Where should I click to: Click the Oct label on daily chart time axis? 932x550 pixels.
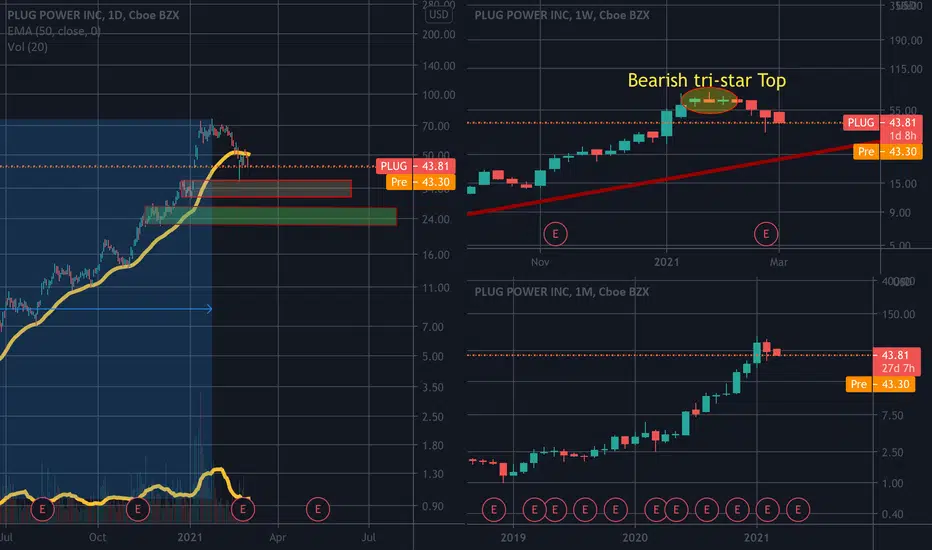coord(97,537)
